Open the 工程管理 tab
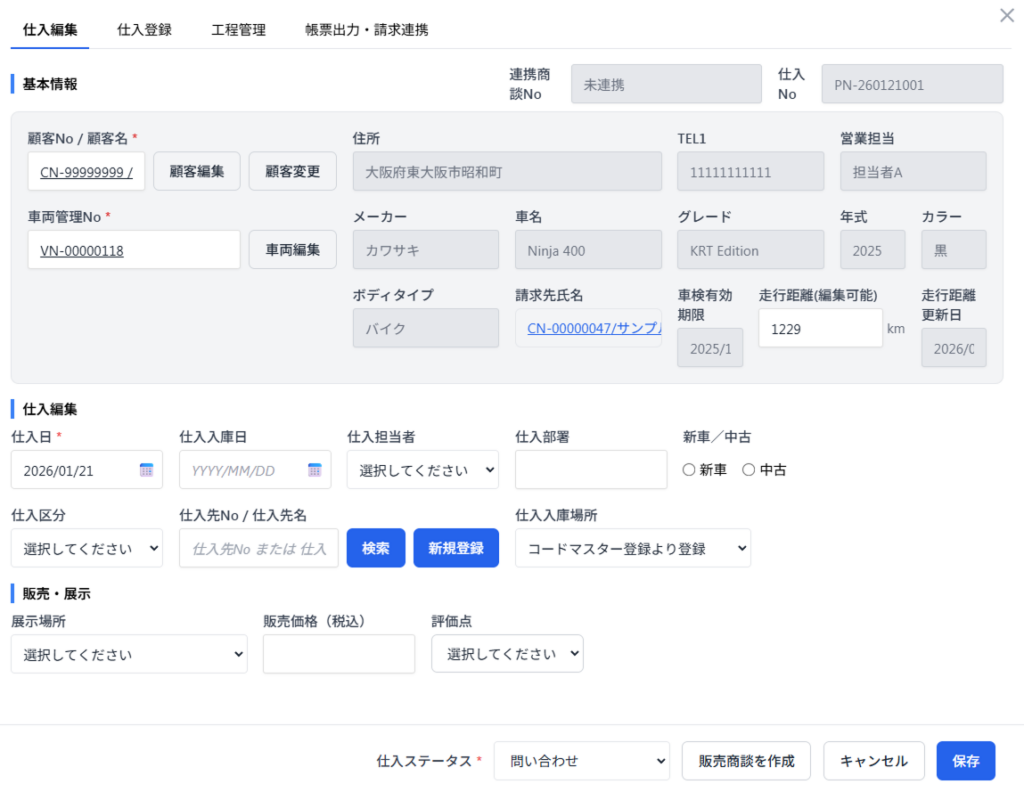The width and height of the screenshot is (1024, 792). coord(238,30)
